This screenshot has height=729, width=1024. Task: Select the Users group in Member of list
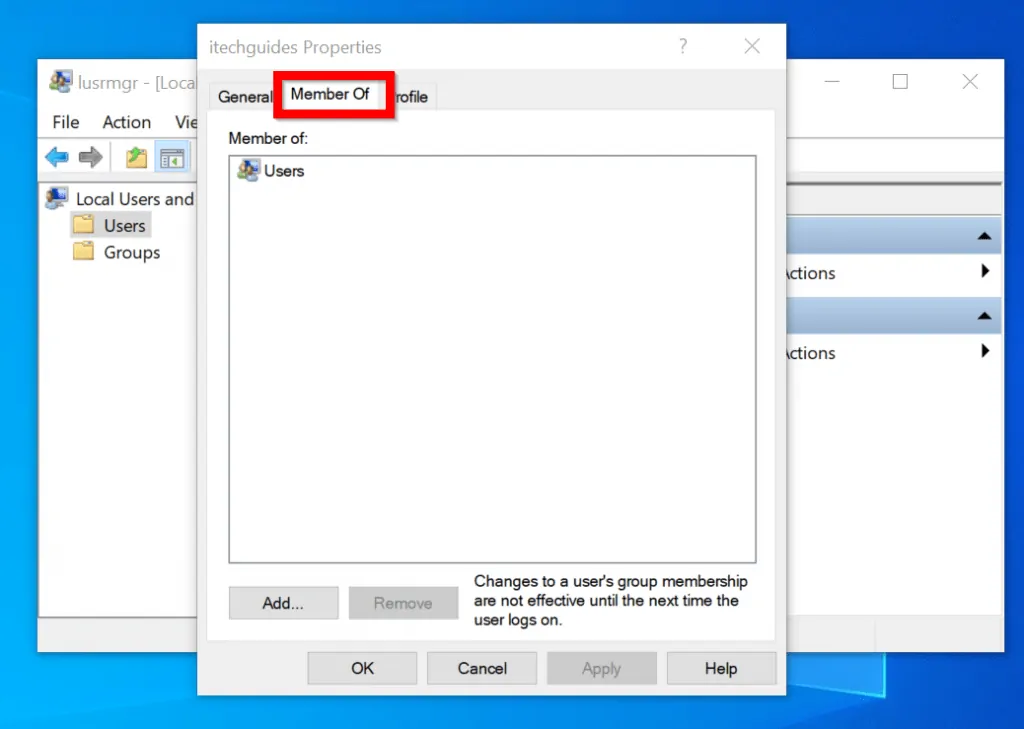click(283, 171)
